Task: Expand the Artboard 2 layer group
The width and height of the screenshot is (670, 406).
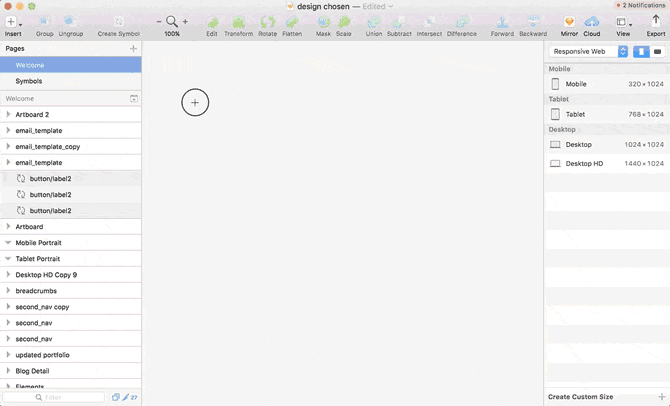Action: pyautogui.click(x=9, y=115)
